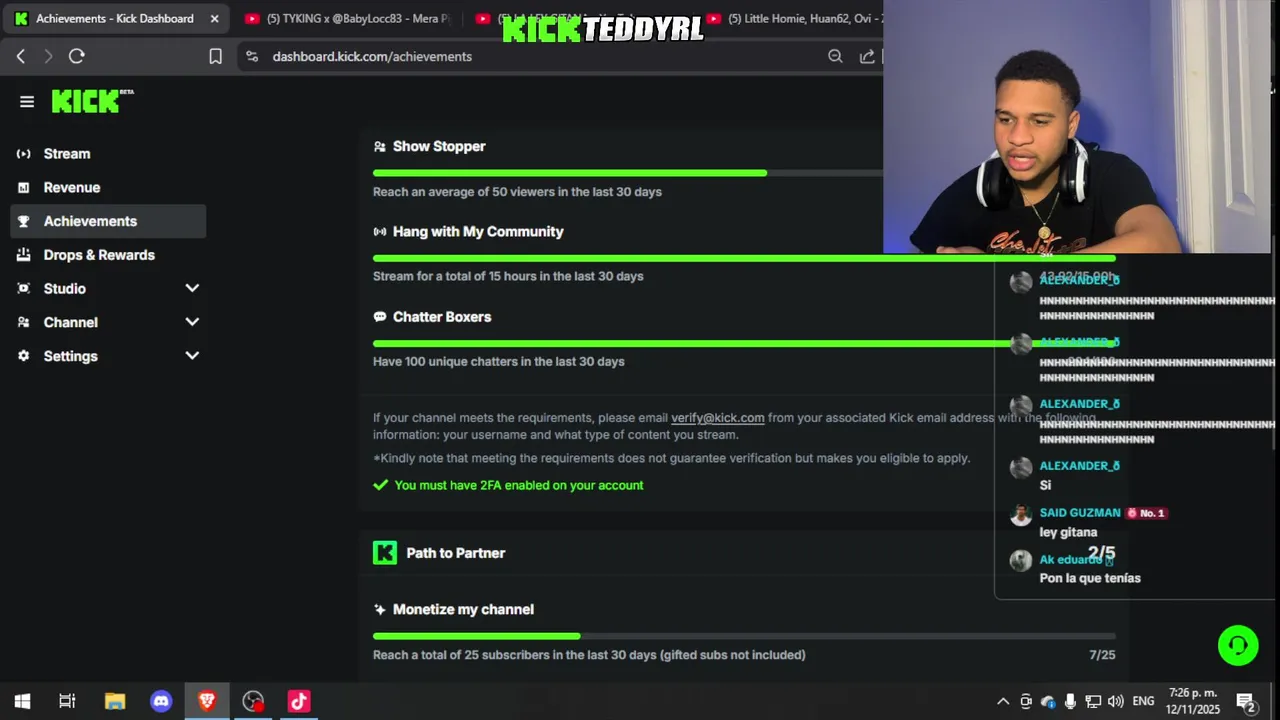Go back to the previous page
This screenshot has width=1280, height=720.
tap(21, 56)
